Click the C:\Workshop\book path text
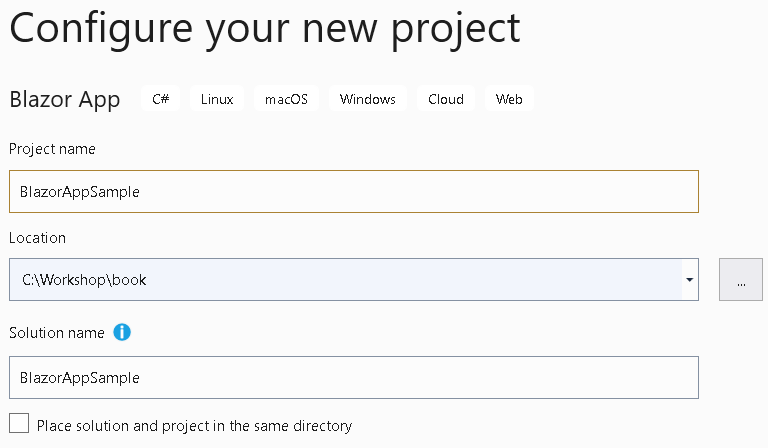The image size is (768, 448). tap(84, 280)
